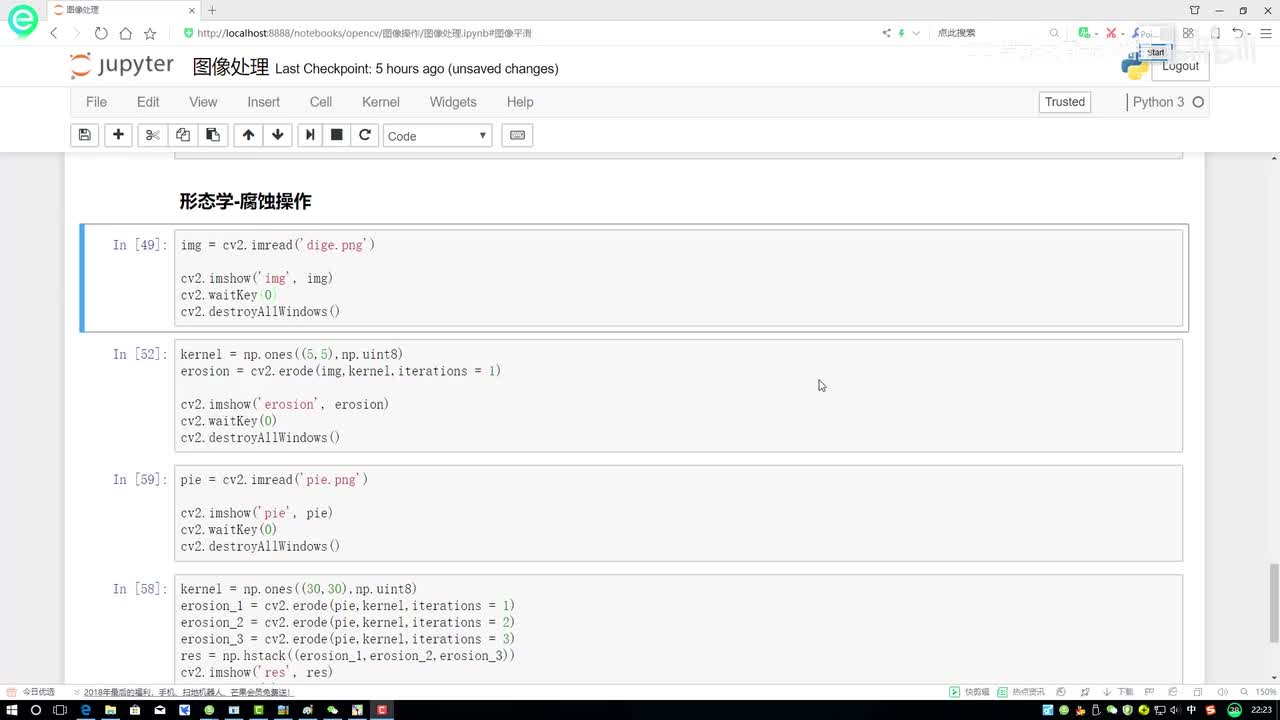Click the browser address bar URL
Screen dimensions: 1280x720
(364, 33)
